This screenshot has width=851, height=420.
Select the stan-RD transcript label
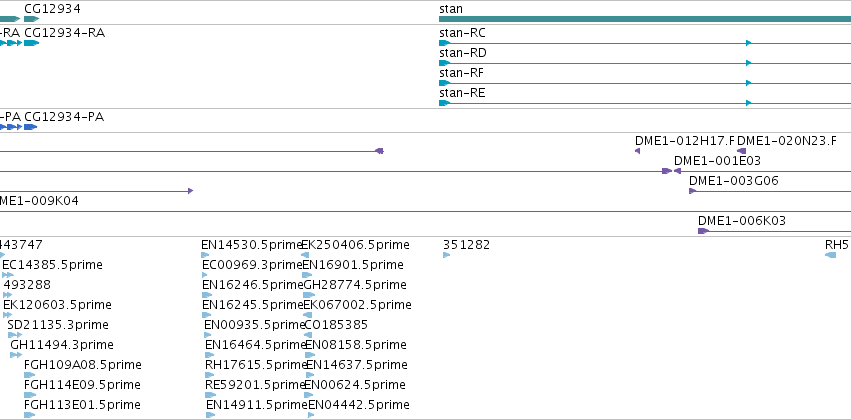click(462, 53)
